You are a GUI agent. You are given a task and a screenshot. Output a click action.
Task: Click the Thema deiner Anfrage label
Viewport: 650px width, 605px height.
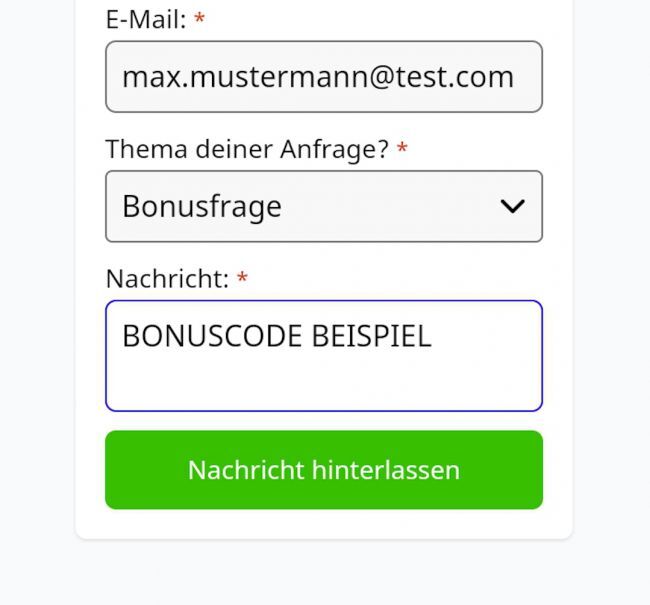coord(246,149)
